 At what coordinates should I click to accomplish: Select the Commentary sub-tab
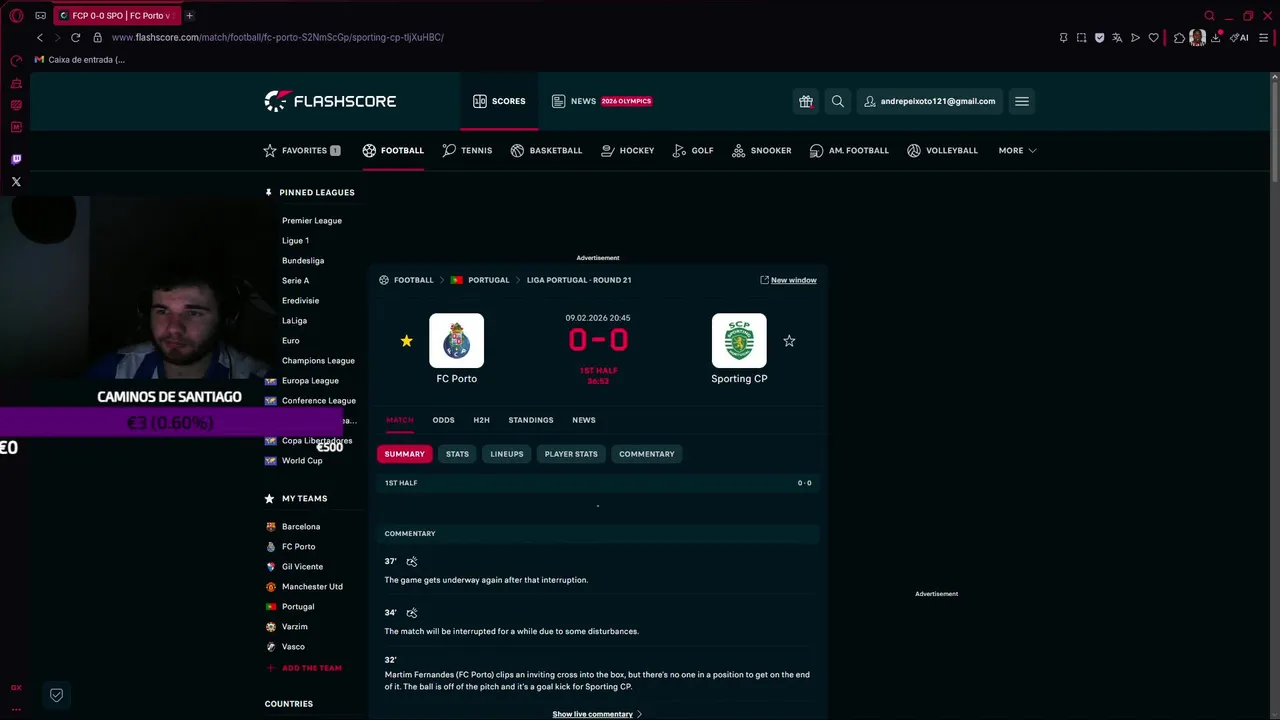[x=646, y=454]
